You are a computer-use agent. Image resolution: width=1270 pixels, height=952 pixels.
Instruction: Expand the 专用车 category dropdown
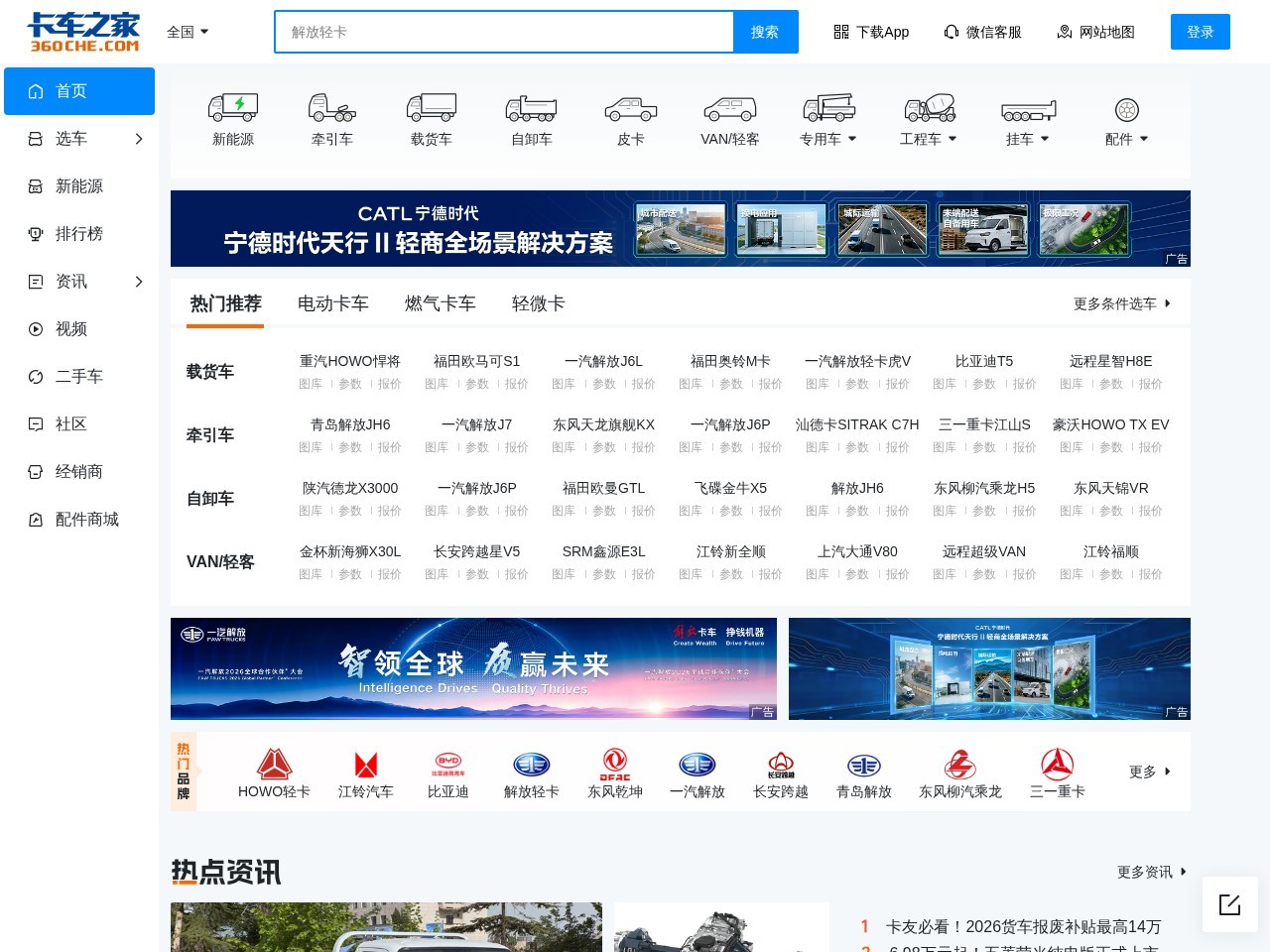(x=828, y=139)
